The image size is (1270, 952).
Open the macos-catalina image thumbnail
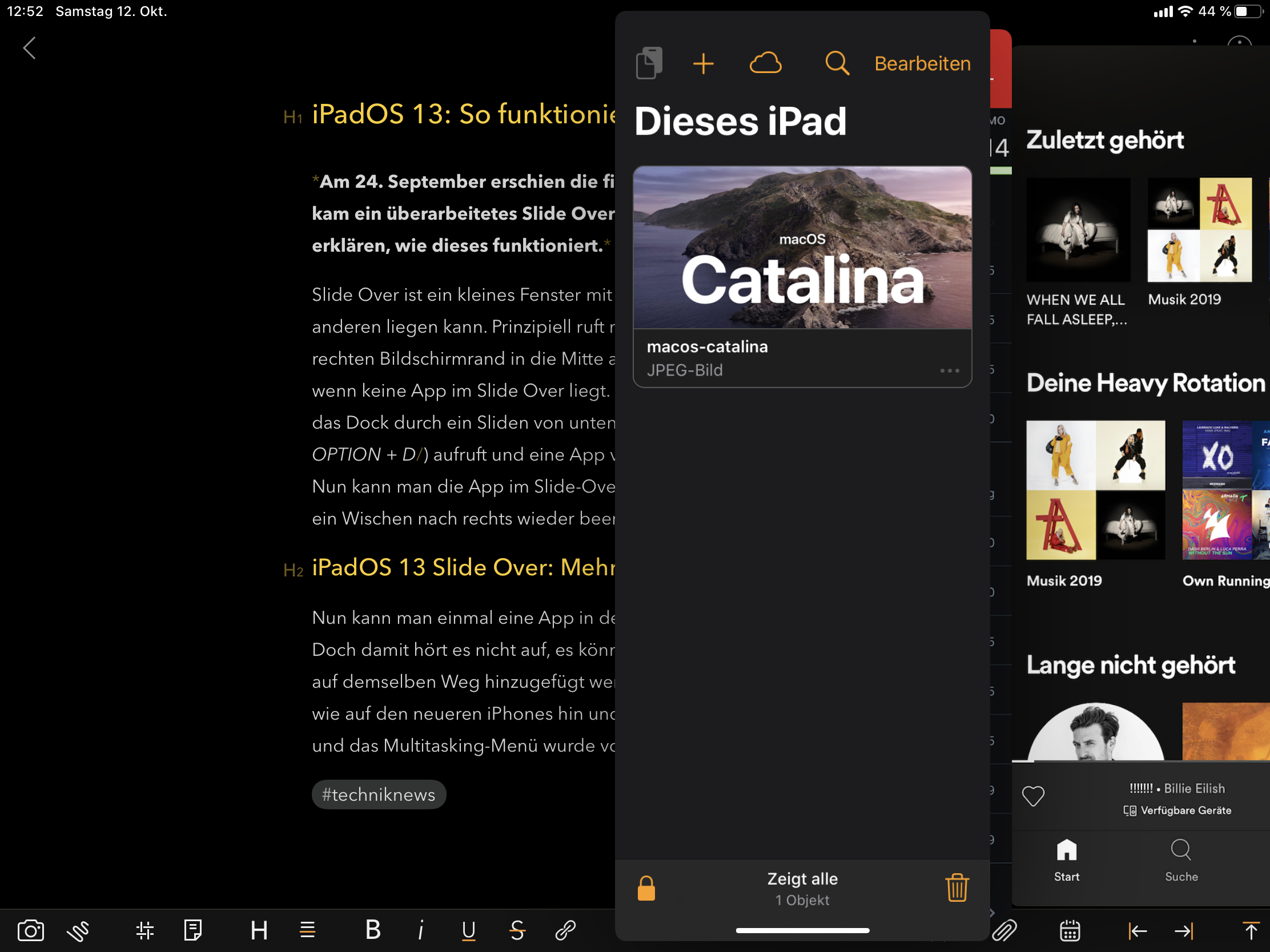tap(802, 248)
